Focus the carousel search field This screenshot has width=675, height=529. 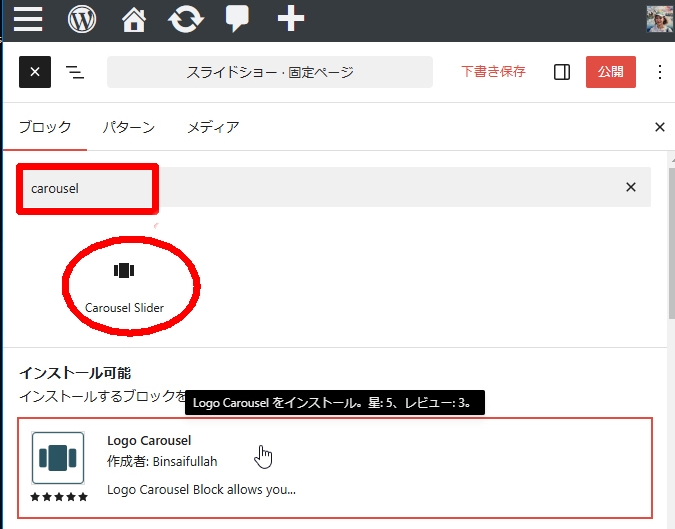(x=320, y=187)
